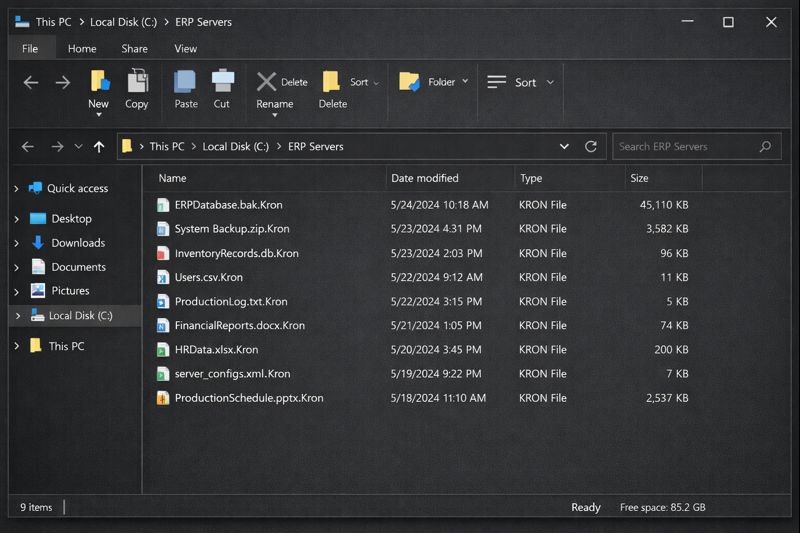The image size is (800, 533).
Task: Open the address bar history dropdown
Action: (x=565, y=146)
